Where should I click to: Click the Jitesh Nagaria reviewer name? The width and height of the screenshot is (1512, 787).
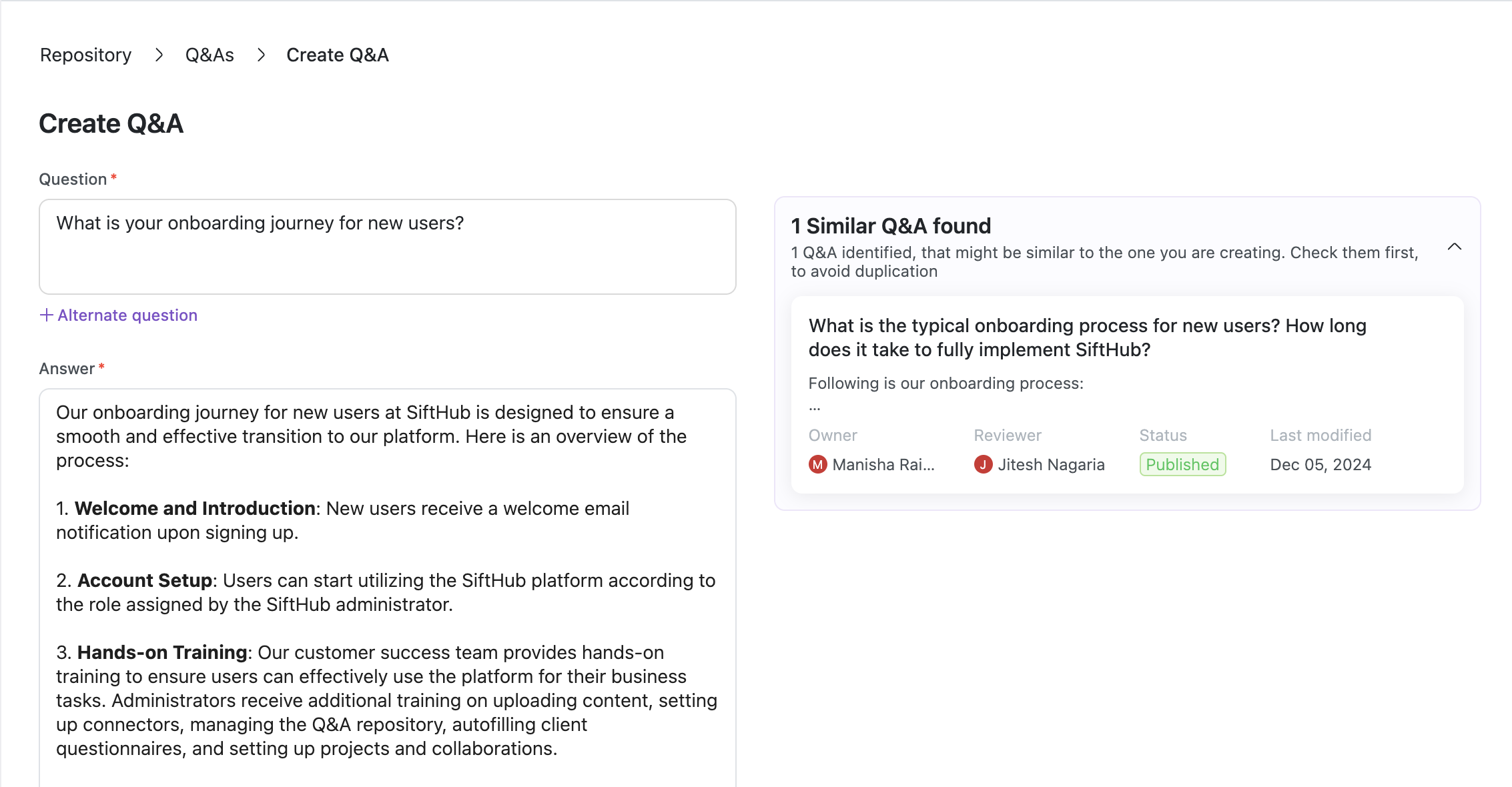point(1051,464)
